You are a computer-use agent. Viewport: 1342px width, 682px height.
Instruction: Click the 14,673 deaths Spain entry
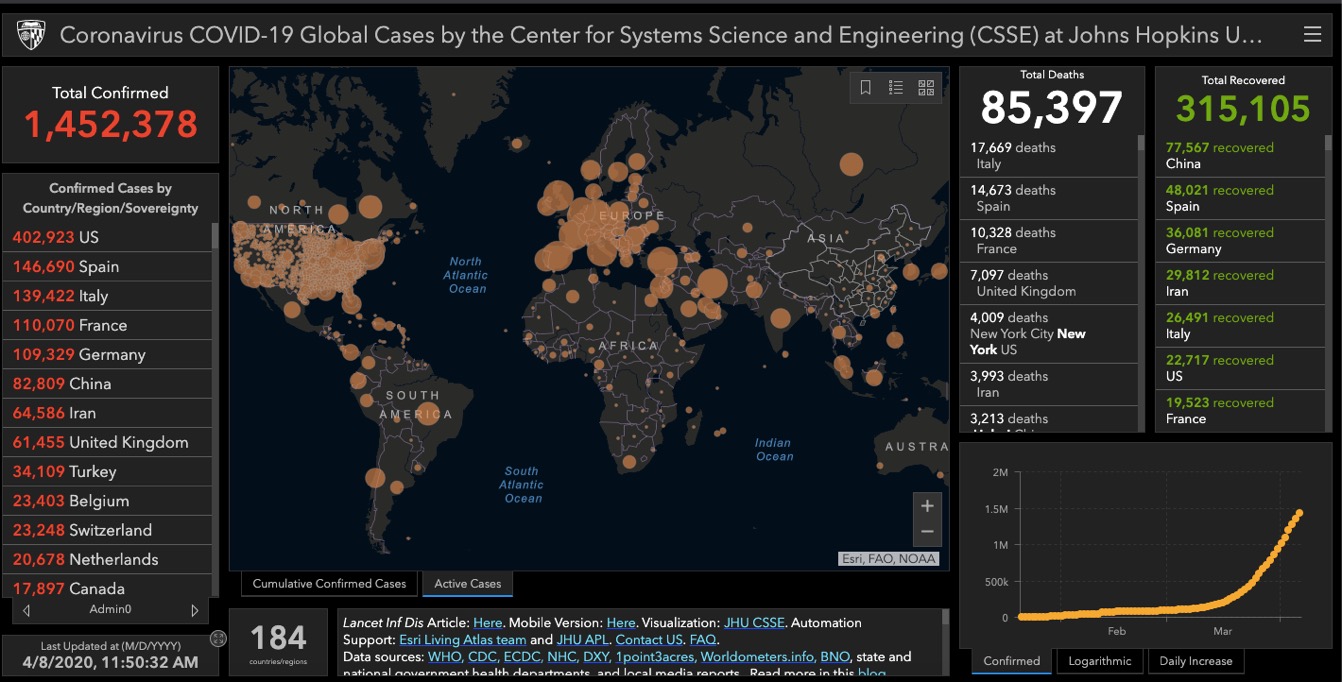point(1048,198)
